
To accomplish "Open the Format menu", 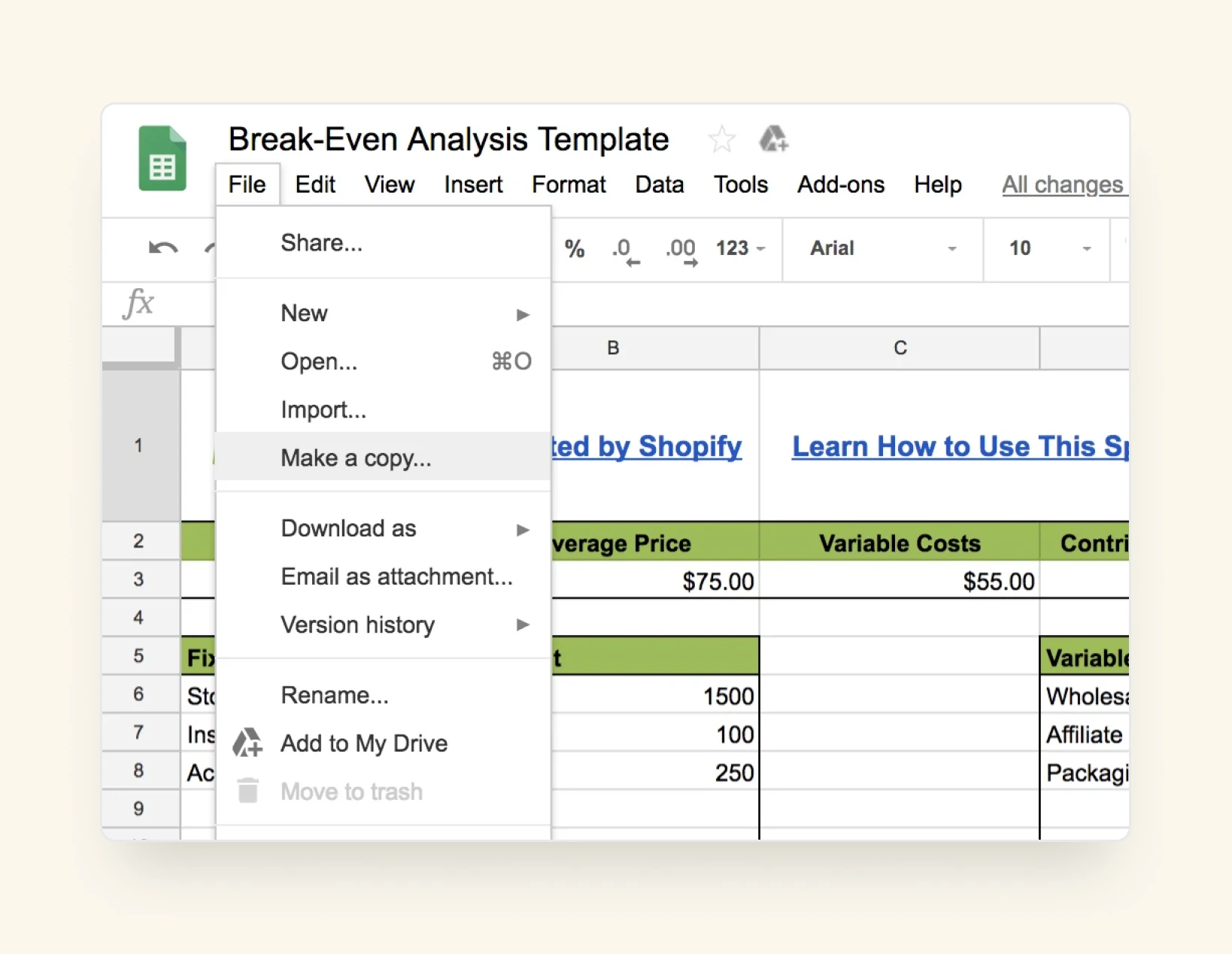I will coord(568,185).
